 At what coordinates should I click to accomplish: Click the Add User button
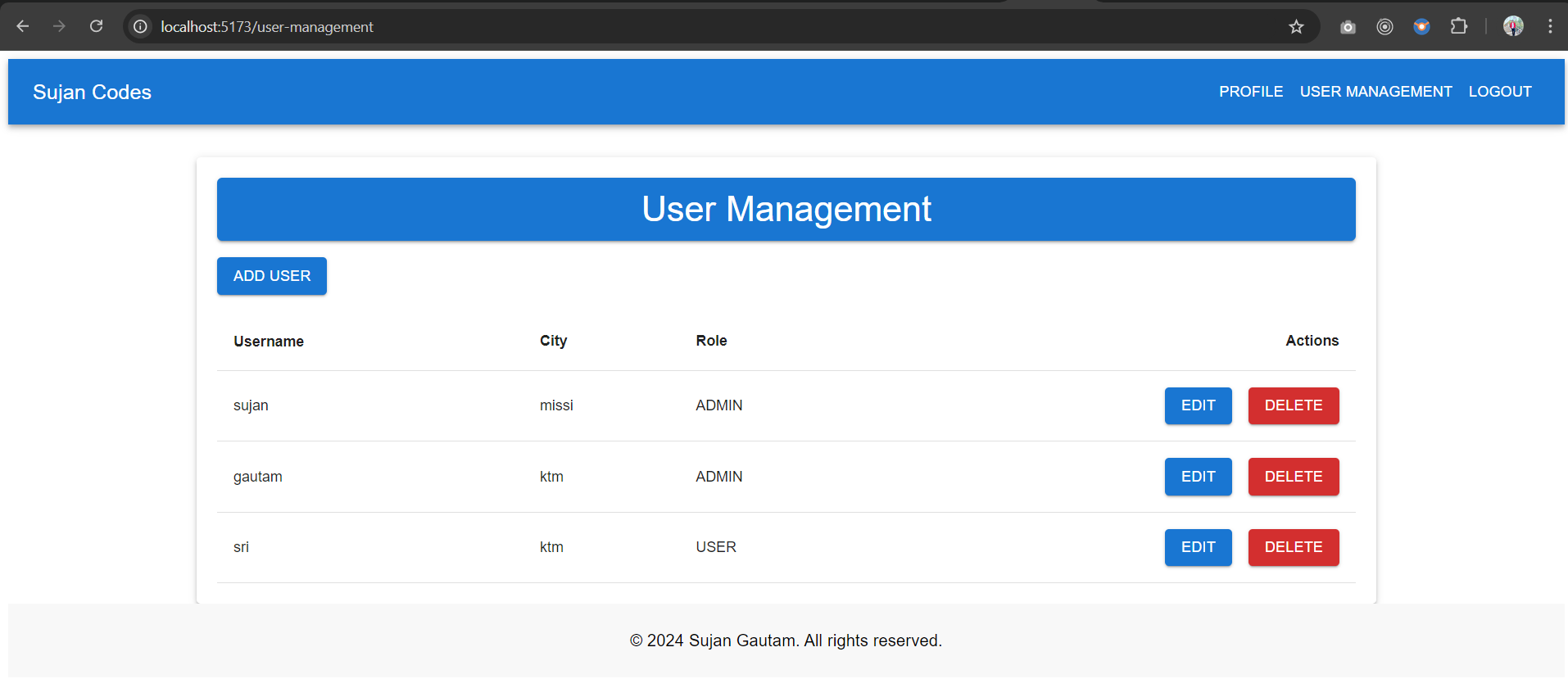271,276
